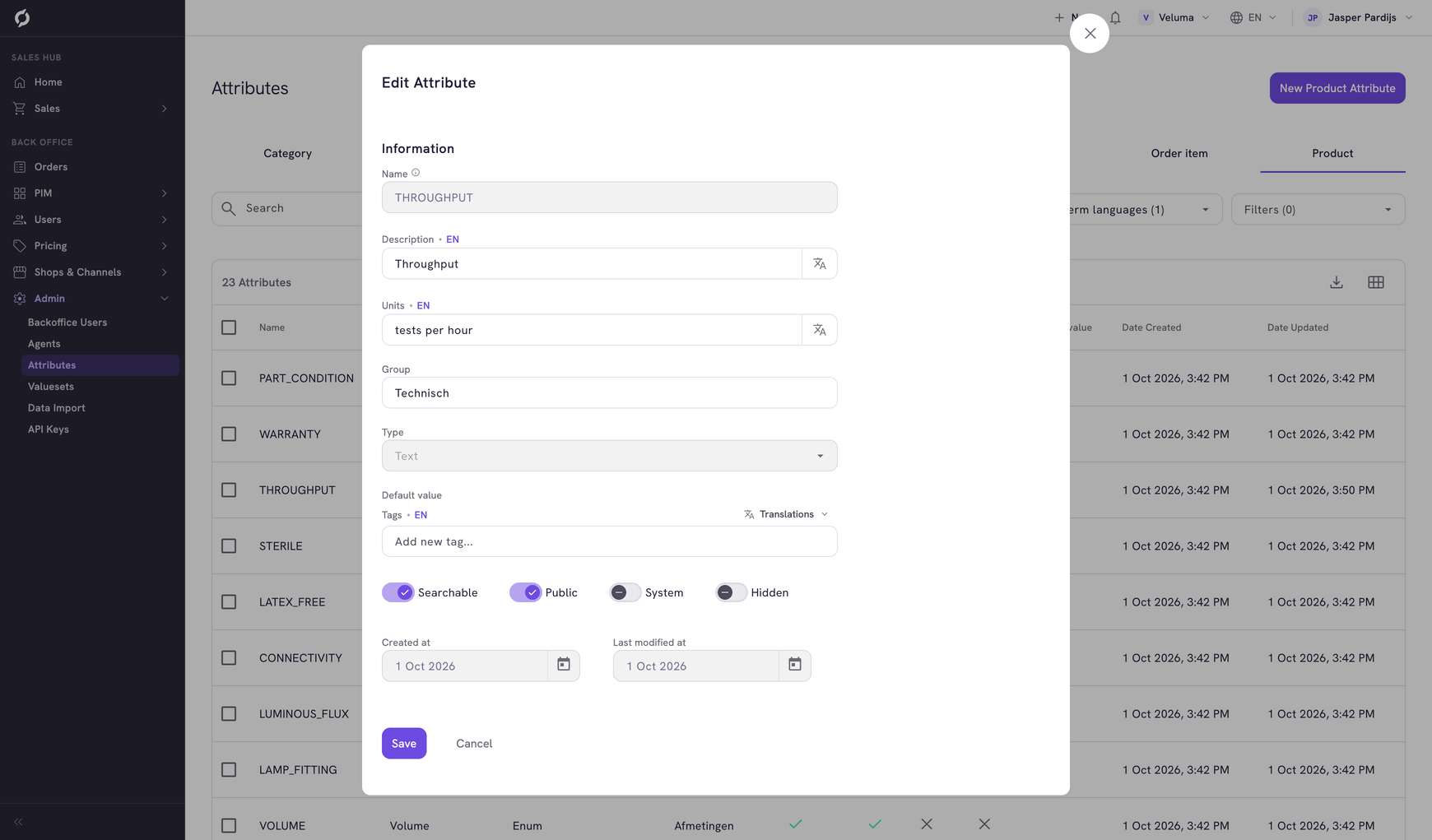Click the Sales cart icon
The height and width of the screenshot is (840, 1432).
20,109
